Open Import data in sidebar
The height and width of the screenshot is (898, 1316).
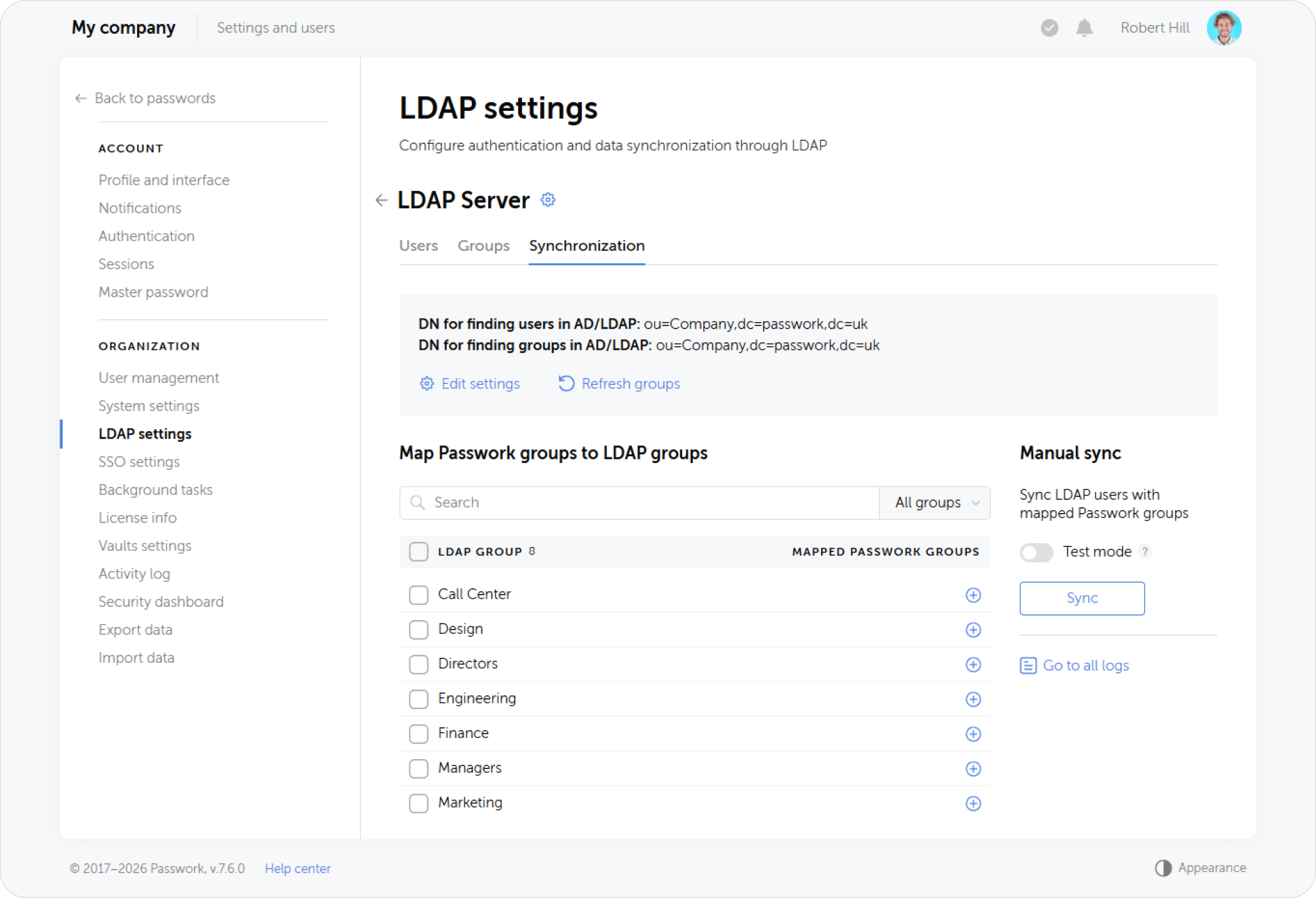coord(136,658)
